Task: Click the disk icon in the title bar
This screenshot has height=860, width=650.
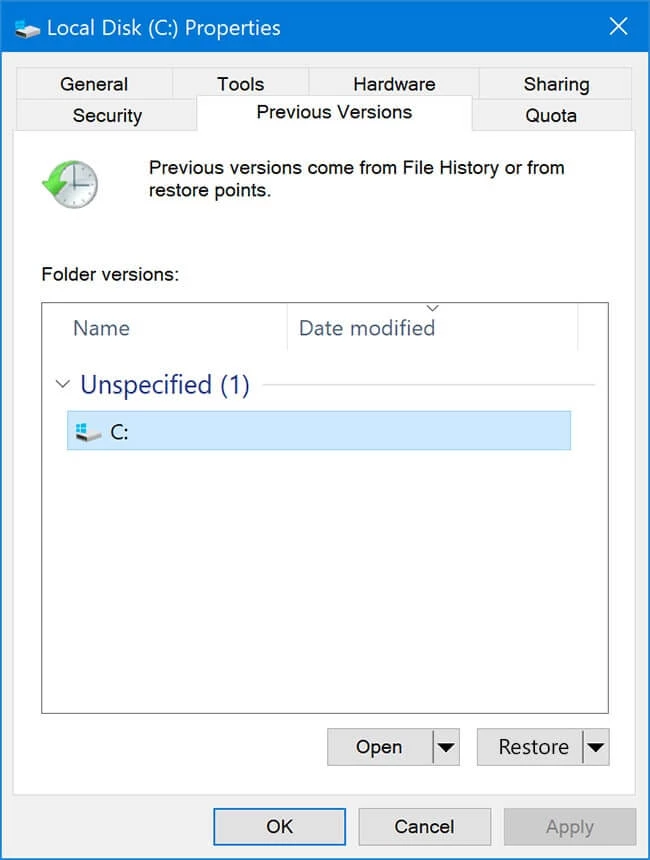Action: pos(27,29)
